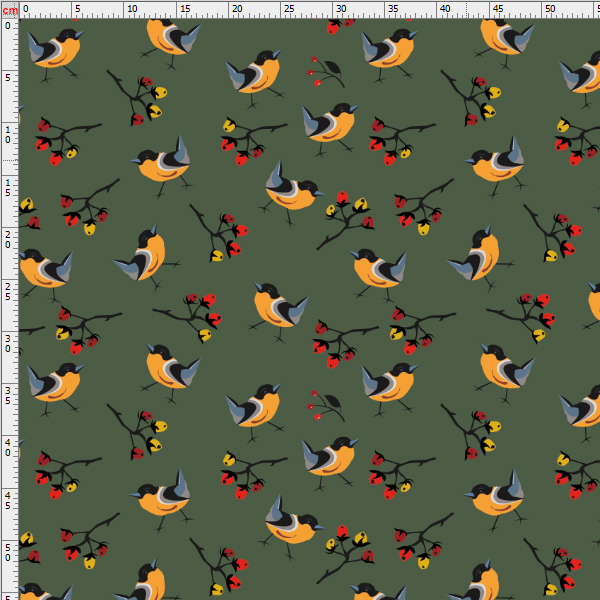This screenshot has height=600, width=600.
Task: Click the bird pattern preview canvas
Action: pos(309,309)
